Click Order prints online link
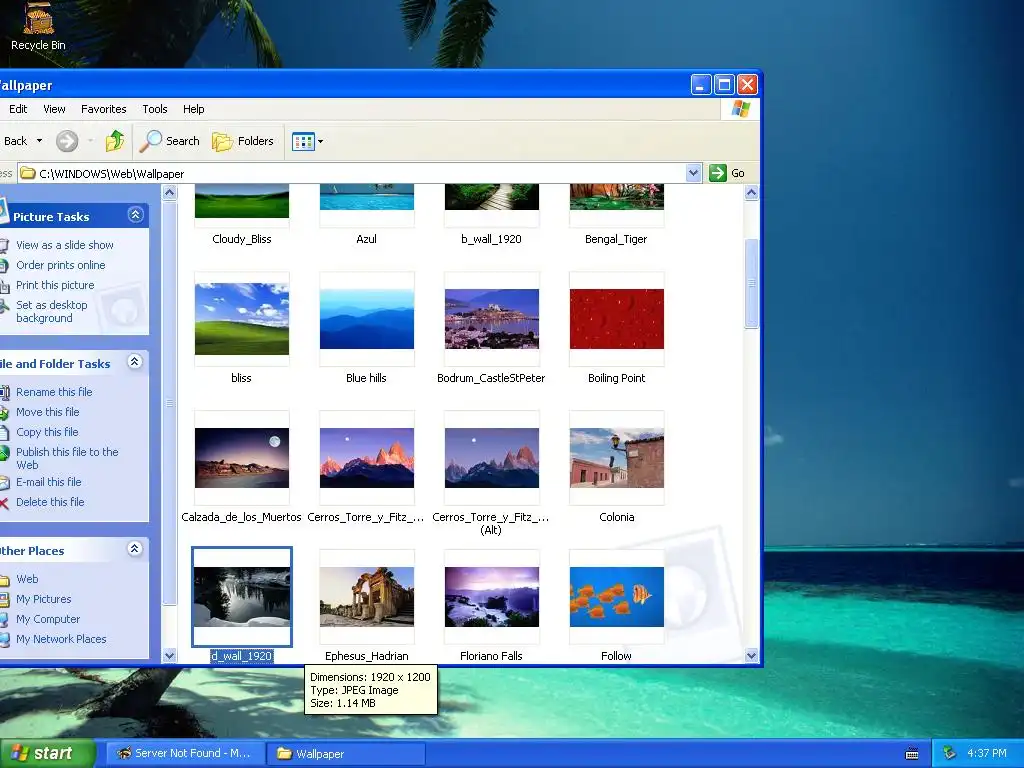 [60, 265]
